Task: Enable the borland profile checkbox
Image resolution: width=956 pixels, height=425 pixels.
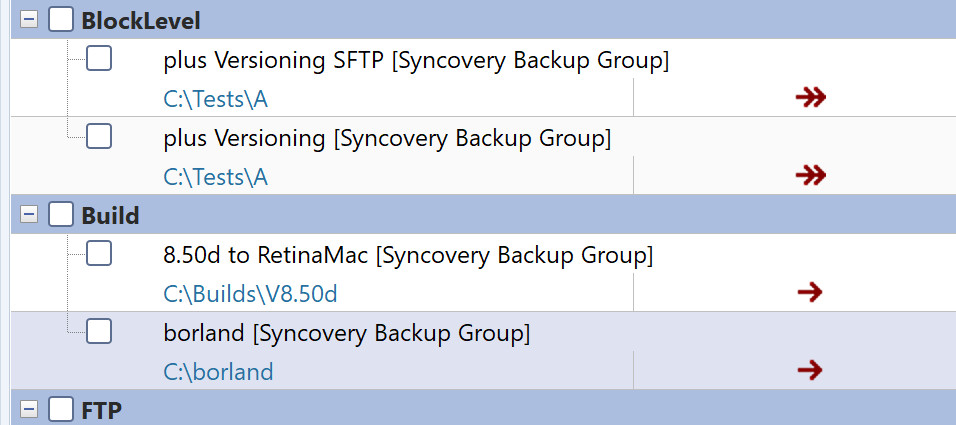Action: click(99, 331)
